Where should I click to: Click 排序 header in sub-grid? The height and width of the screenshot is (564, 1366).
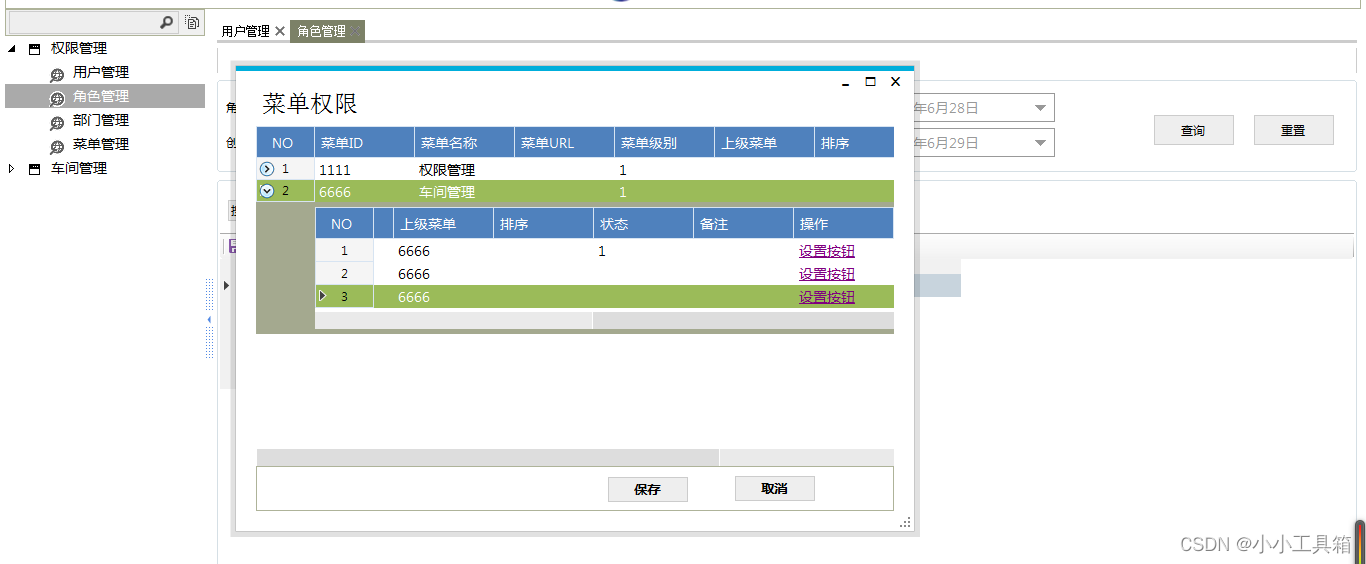543,224
